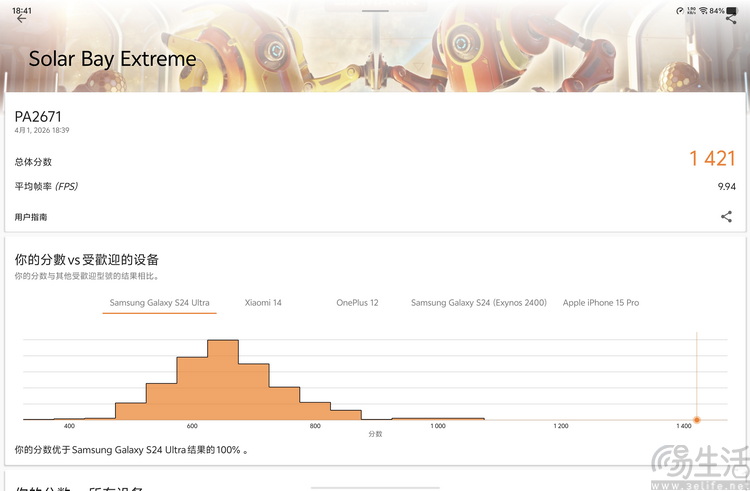Screen dimensions: 750x491
Task: Share result via user guide row icon
Action: (726, 216)
